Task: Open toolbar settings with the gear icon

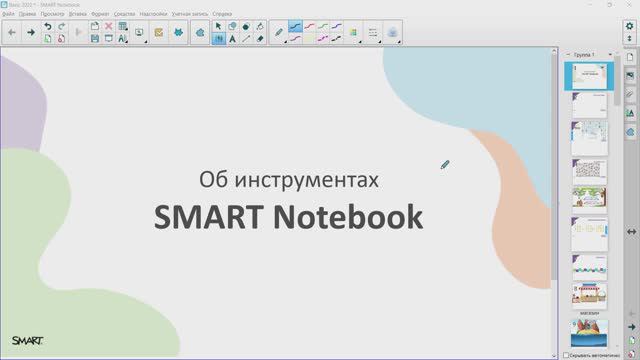Action: 629,26
